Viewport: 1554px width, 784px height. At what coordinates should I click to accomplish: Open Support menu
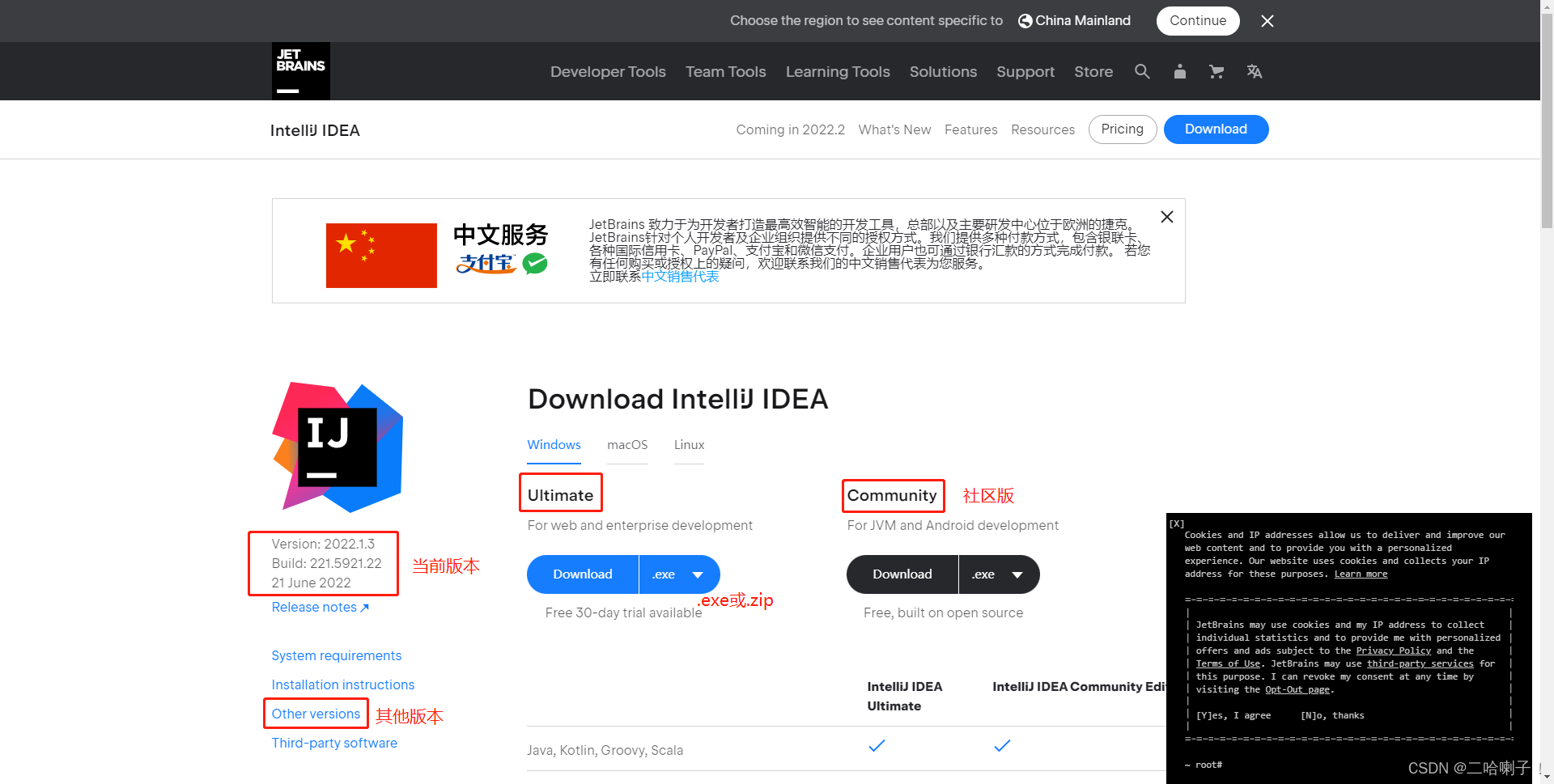pyautogui.click(x=1025, y=71)
